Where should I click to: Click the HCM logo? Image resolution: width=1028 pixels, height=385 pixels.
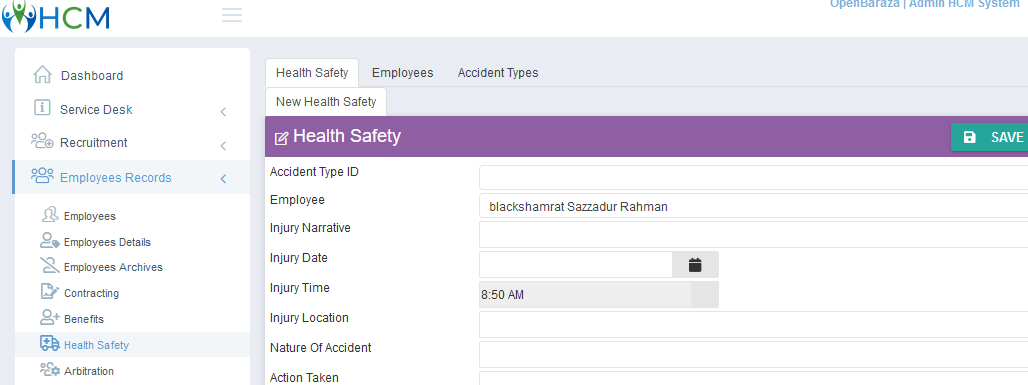pos(56,16)
